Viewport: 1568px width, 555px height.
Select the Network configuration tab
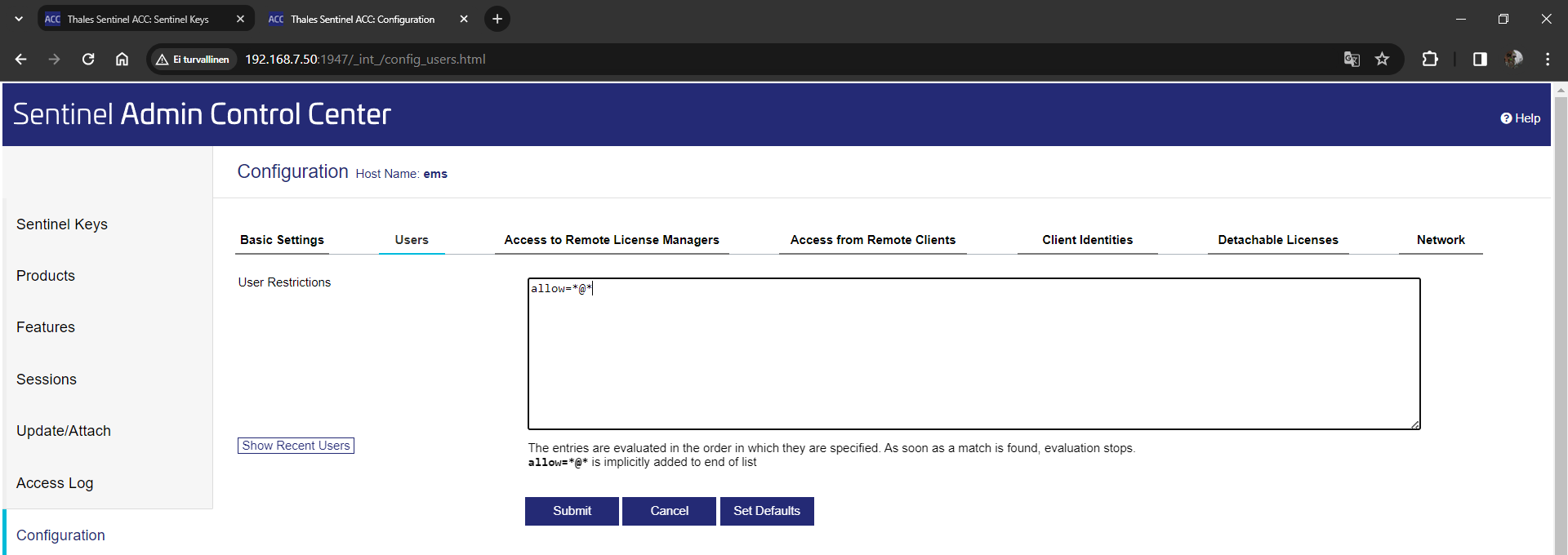(1440, 240)
